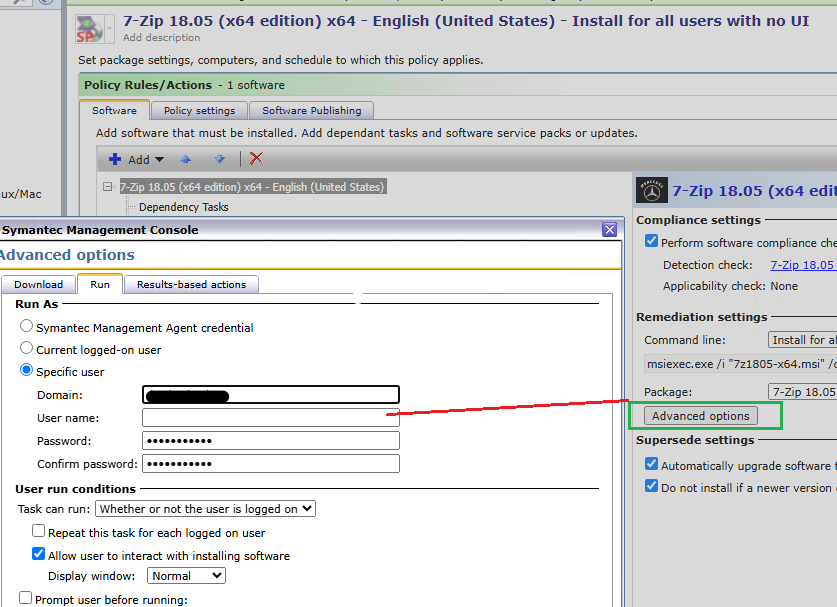
Task: Click the Mercedes logo icon beside 7-Zip
Action: tap(651, 190)
